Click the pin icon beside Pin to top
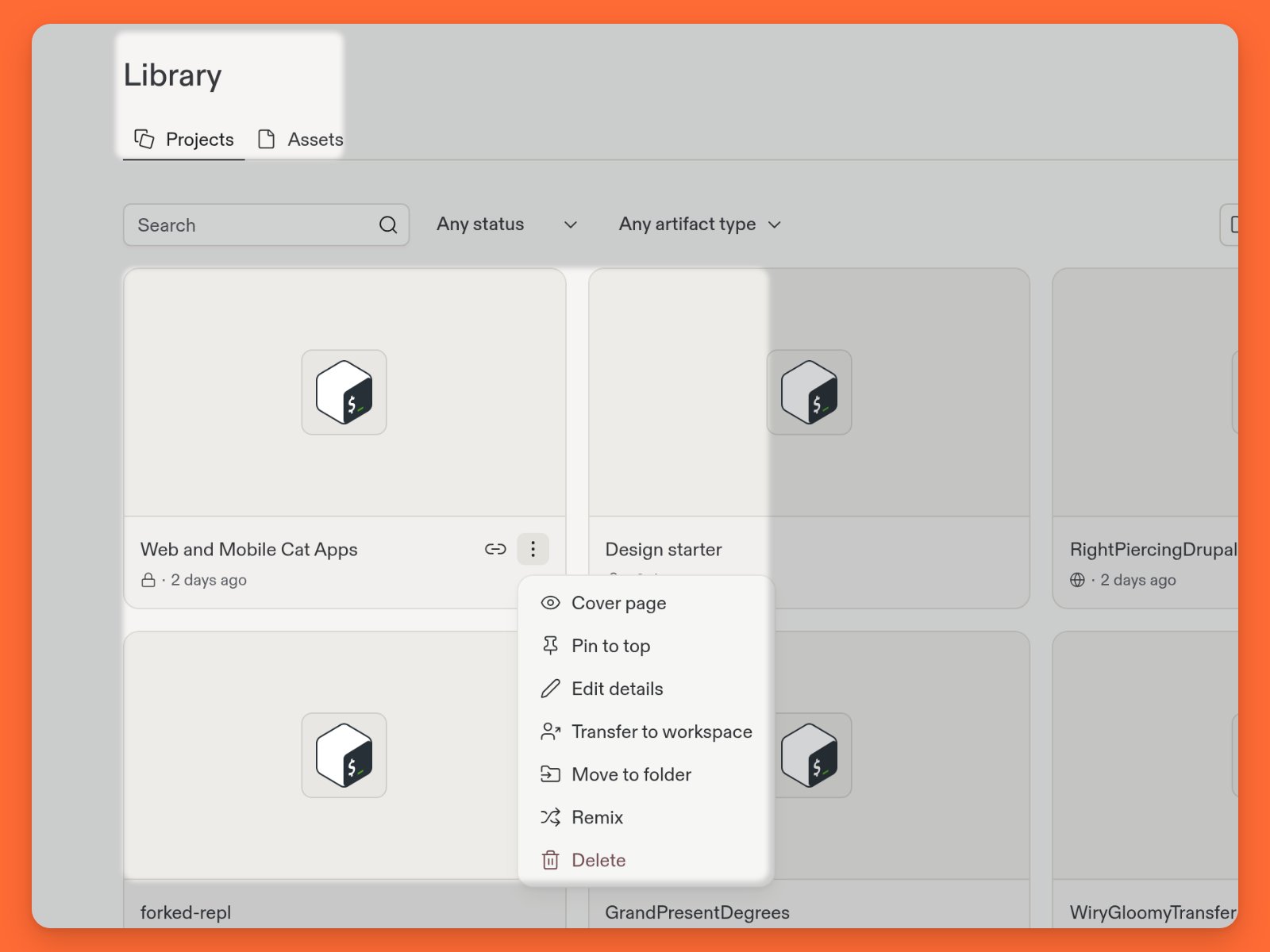This screenshot has height=952, width=1270. (550, 646)
